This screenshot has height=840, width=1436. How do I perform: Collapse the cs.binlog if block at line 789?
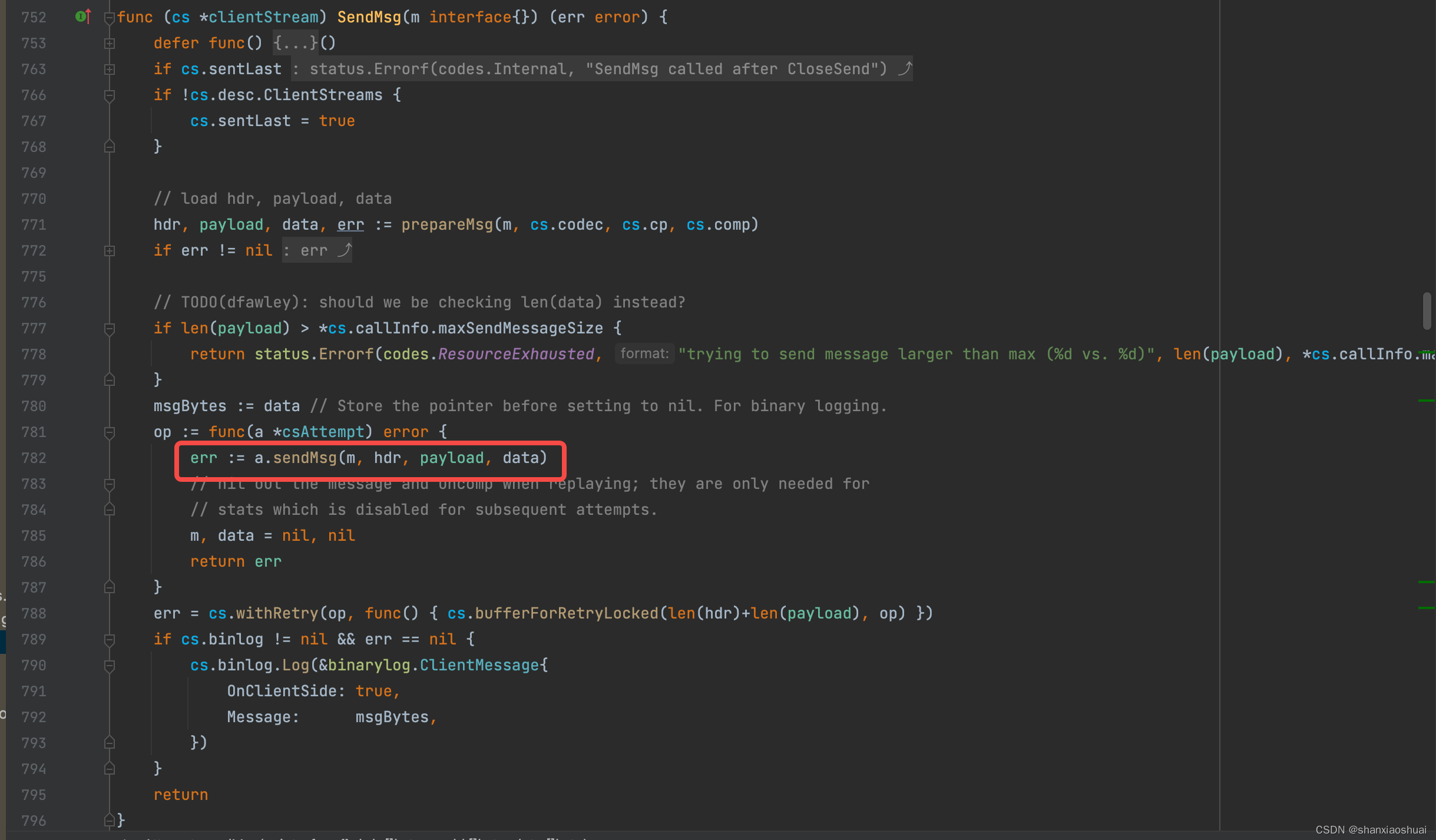[109, 640]
